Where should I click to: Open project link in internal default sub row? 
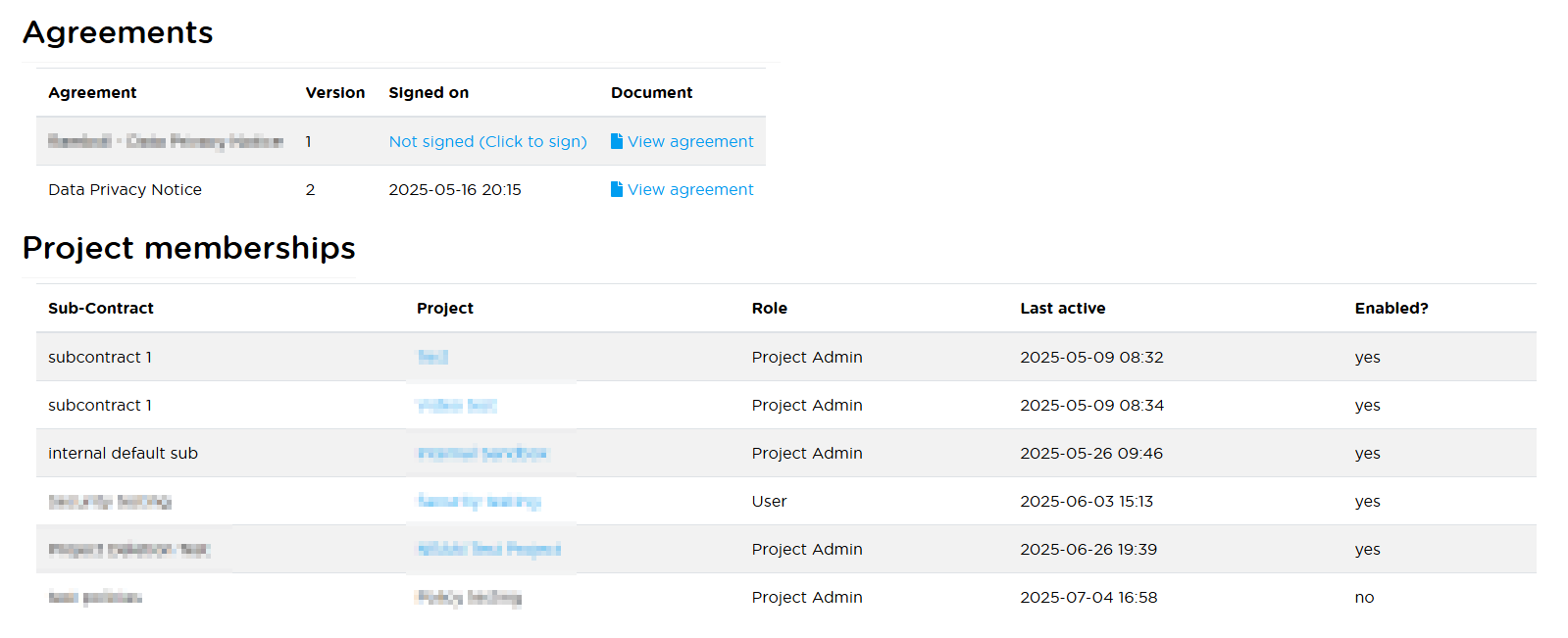(482, 453)
